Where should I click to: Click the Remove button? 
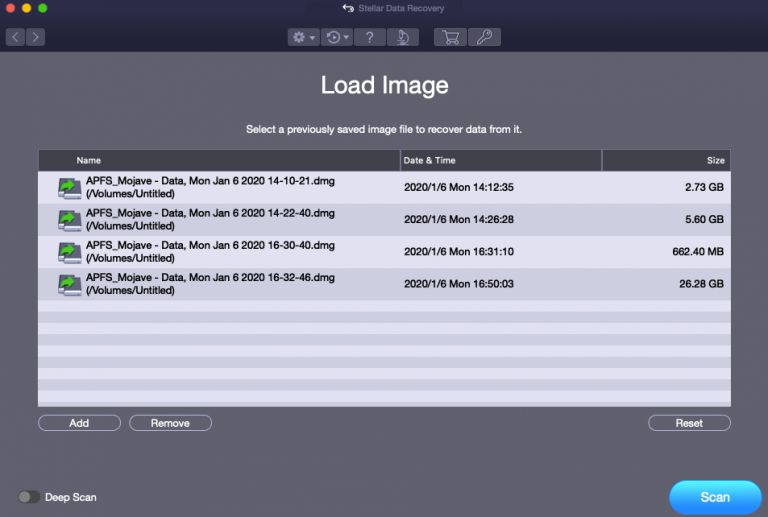coord(170,423)
